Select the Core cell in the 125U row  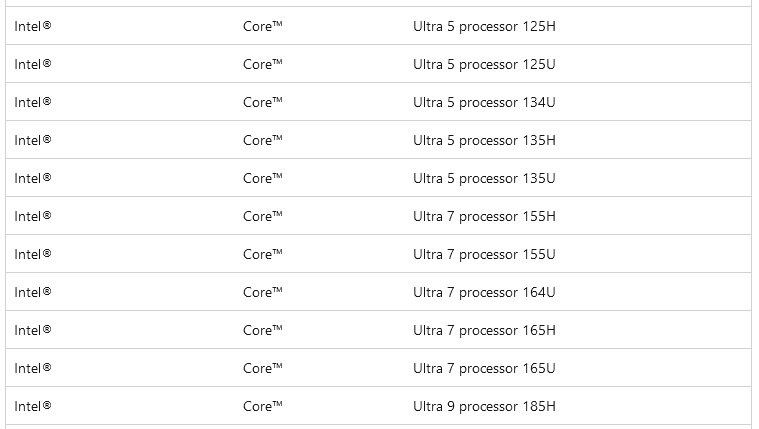263,64
